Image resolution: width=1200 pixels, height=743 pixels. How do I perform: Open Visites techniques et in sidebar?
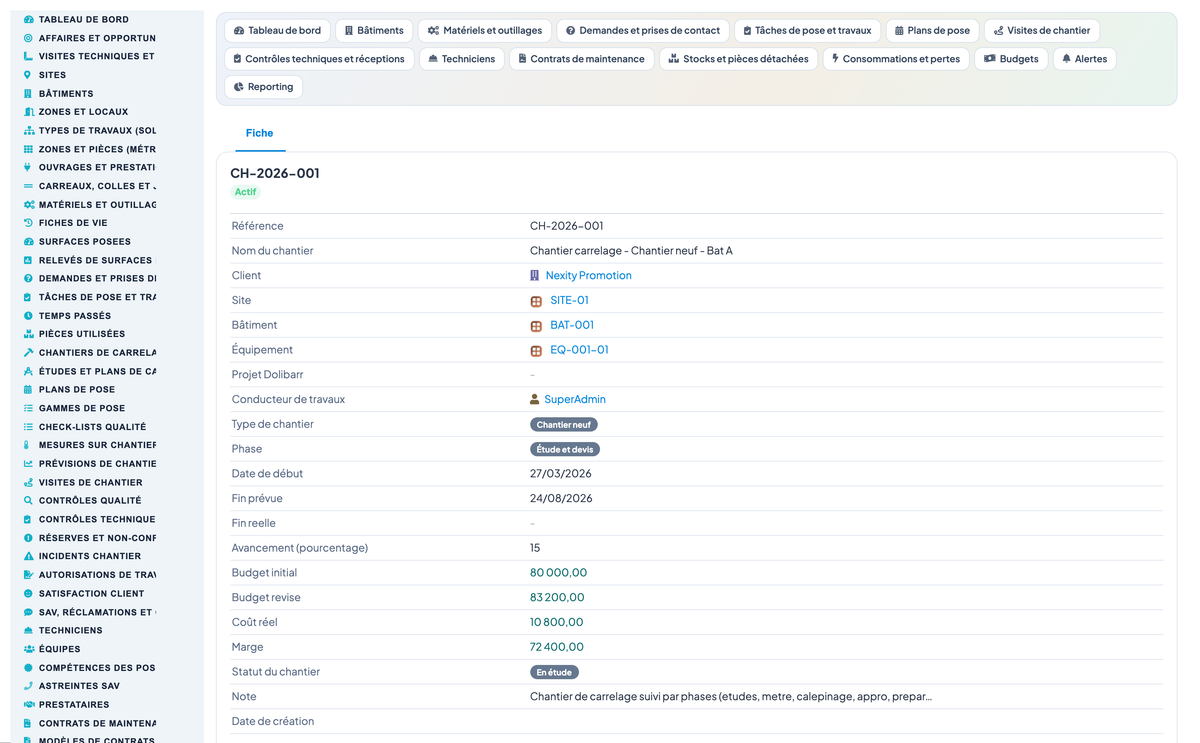click(x=96, y=56)
